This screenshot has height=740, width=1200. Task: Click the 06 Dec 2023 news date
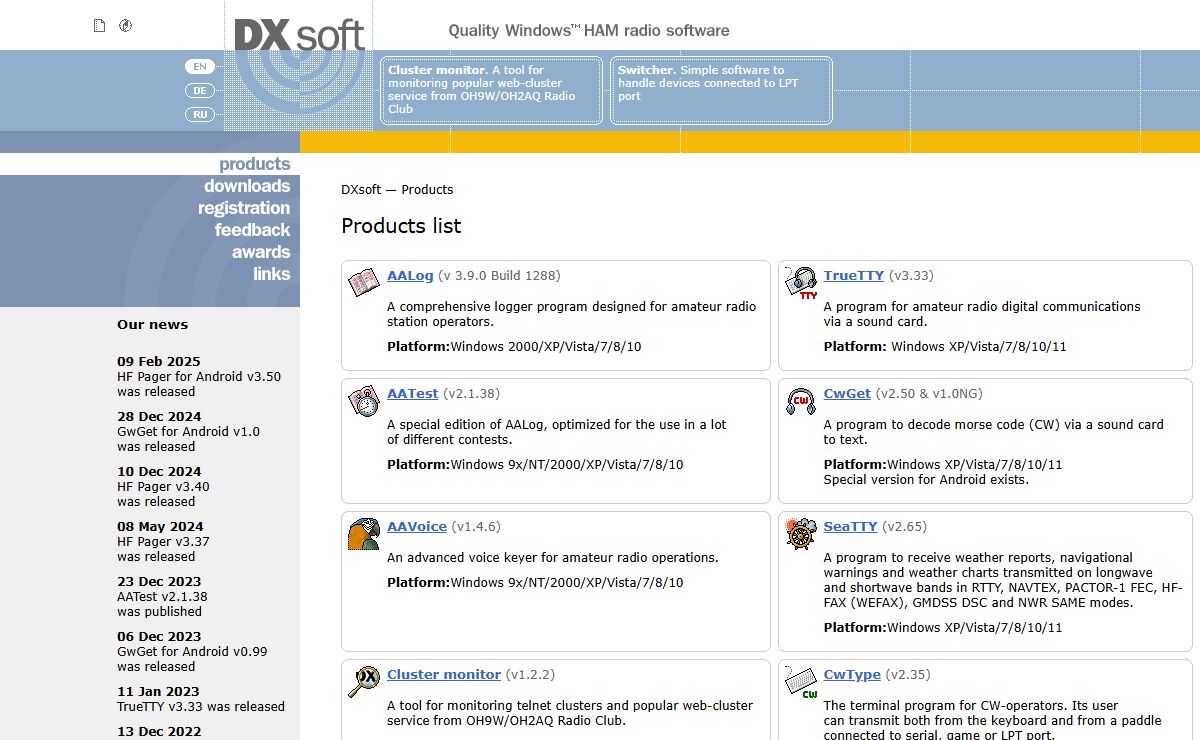pos(159,637)
